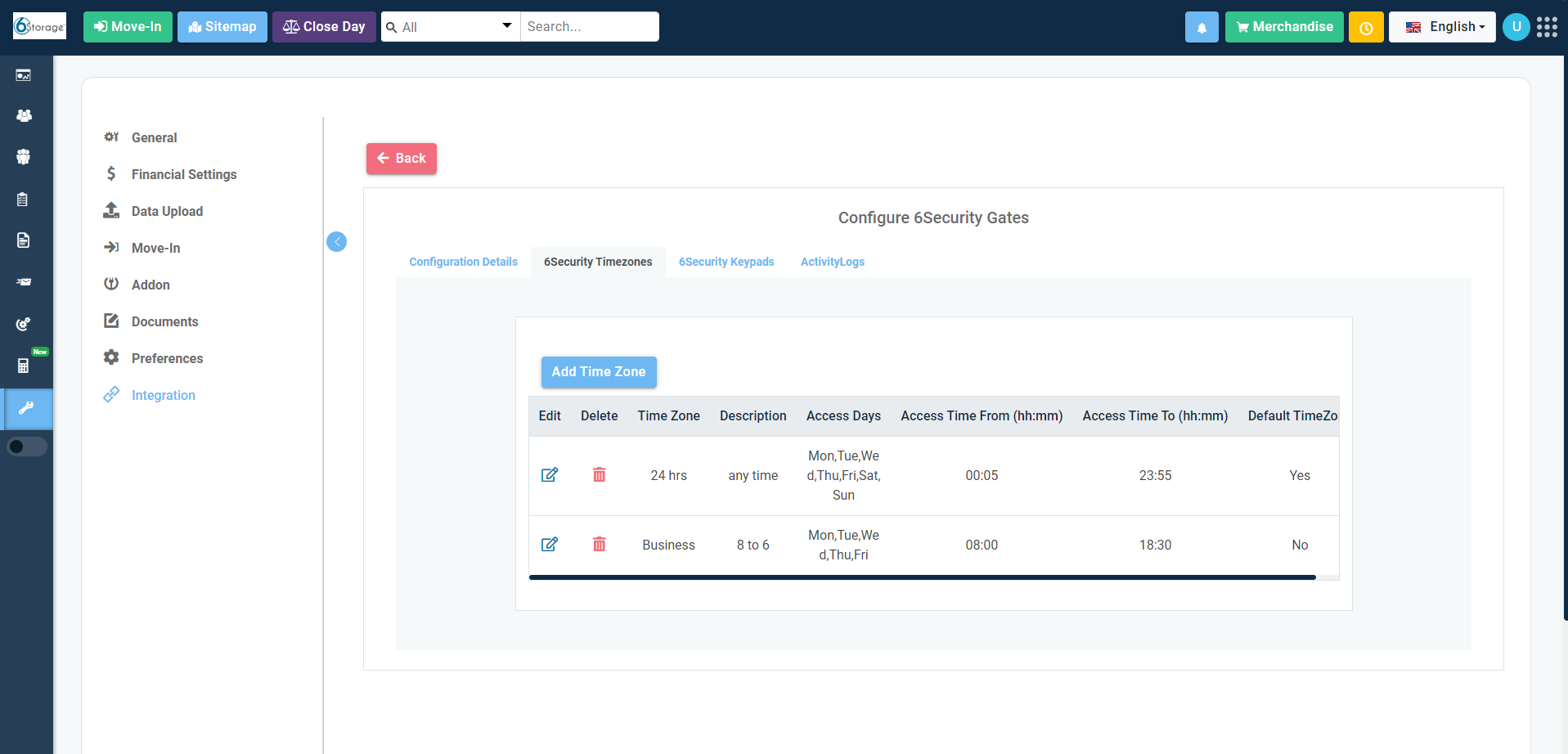Collapse the settings side menu chevron
The height and width of the screenshot is (754, 1568).
click(x=337, y=241)
